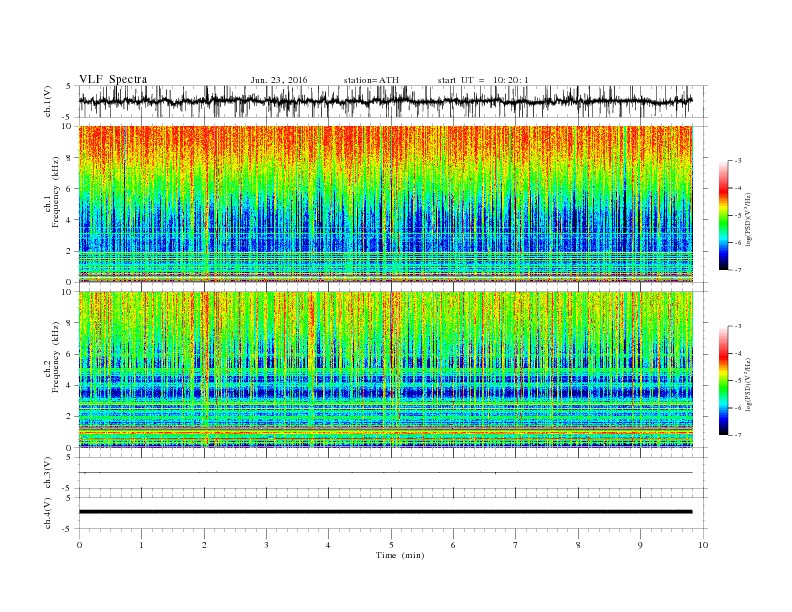Click the "-7" tick on ch.1 color bar
The image size is (792, 612).
[x=738, y=270]
